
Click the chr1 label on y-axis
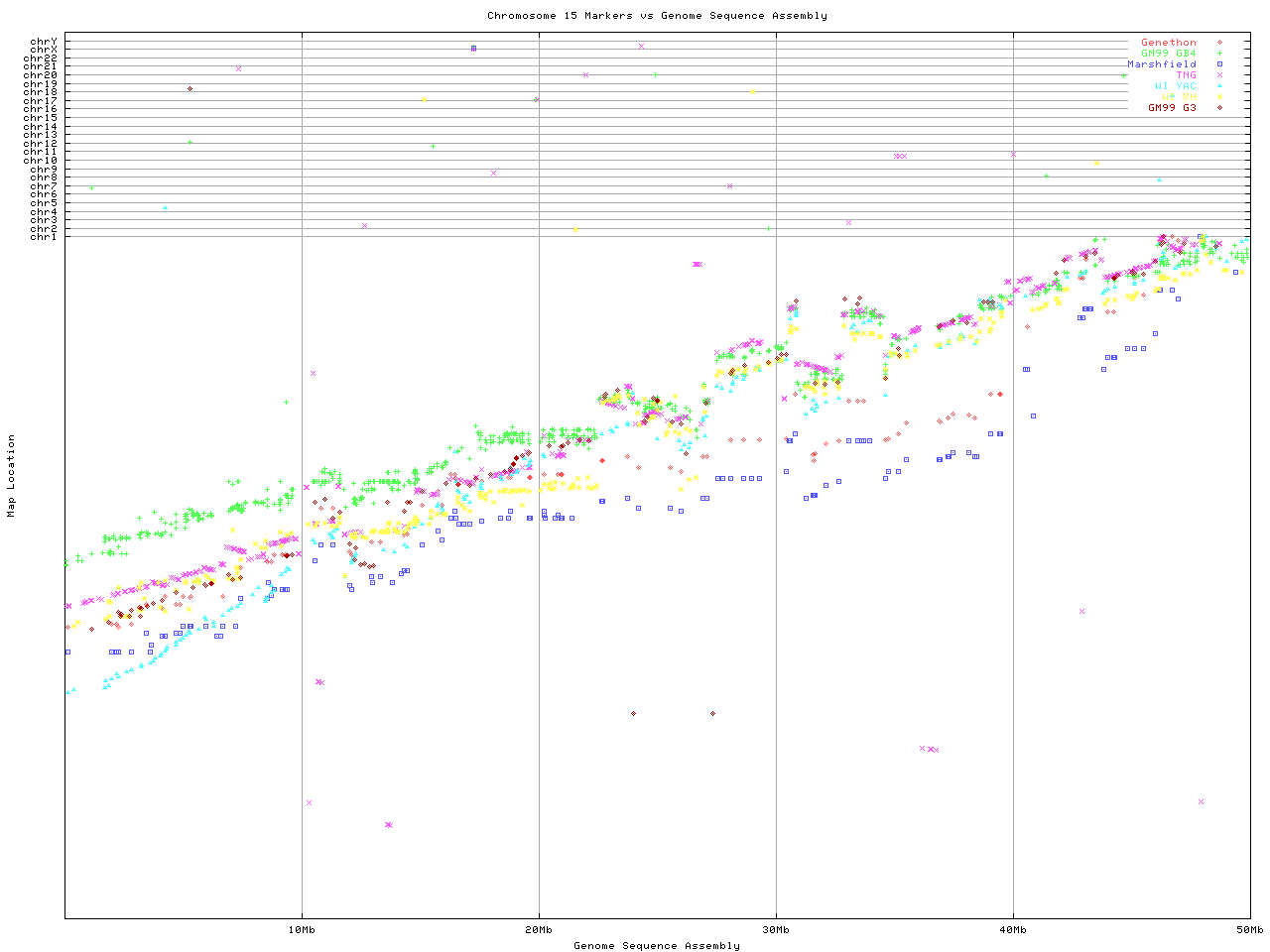44,237
